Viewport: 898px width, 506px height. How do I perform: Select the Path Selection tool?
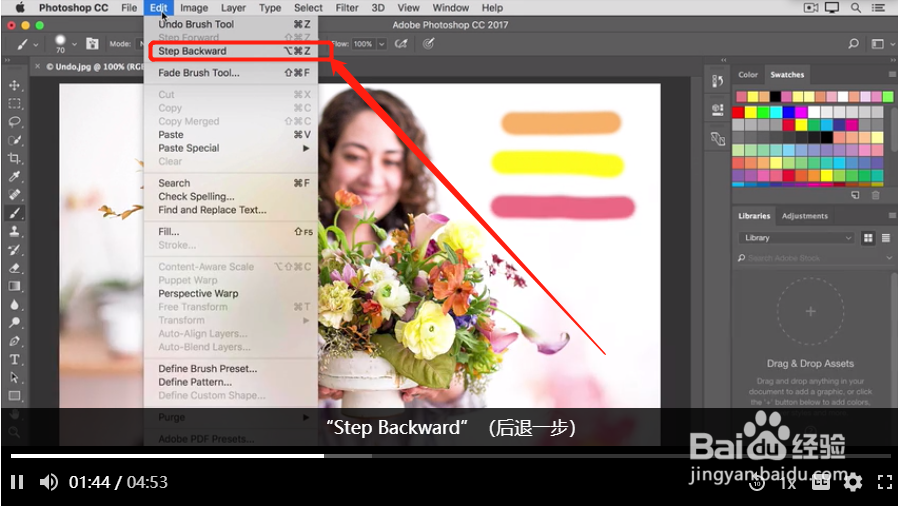[x=14, y=378]
